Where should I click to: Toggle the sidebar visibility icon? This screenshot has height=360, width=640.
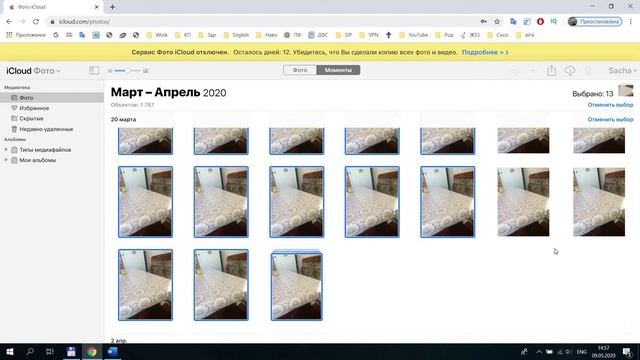pyautogui.click(x=94, y=71)
